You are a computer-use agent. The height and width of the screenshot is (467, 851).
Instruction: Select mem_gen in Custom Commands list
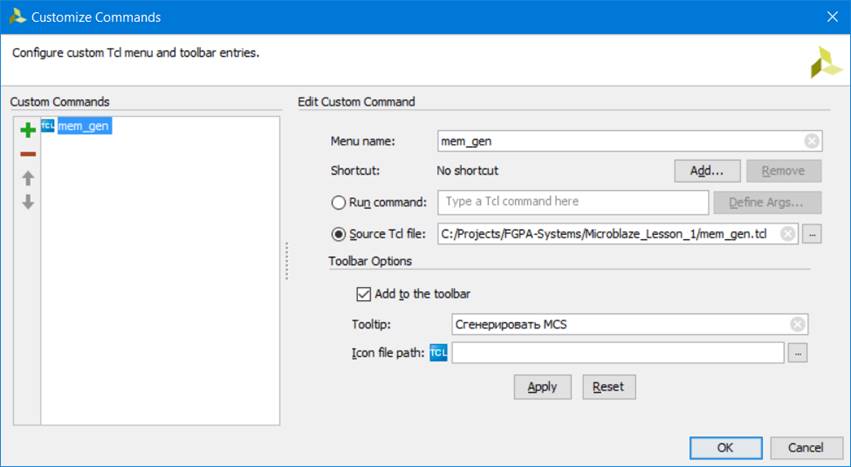83,127
